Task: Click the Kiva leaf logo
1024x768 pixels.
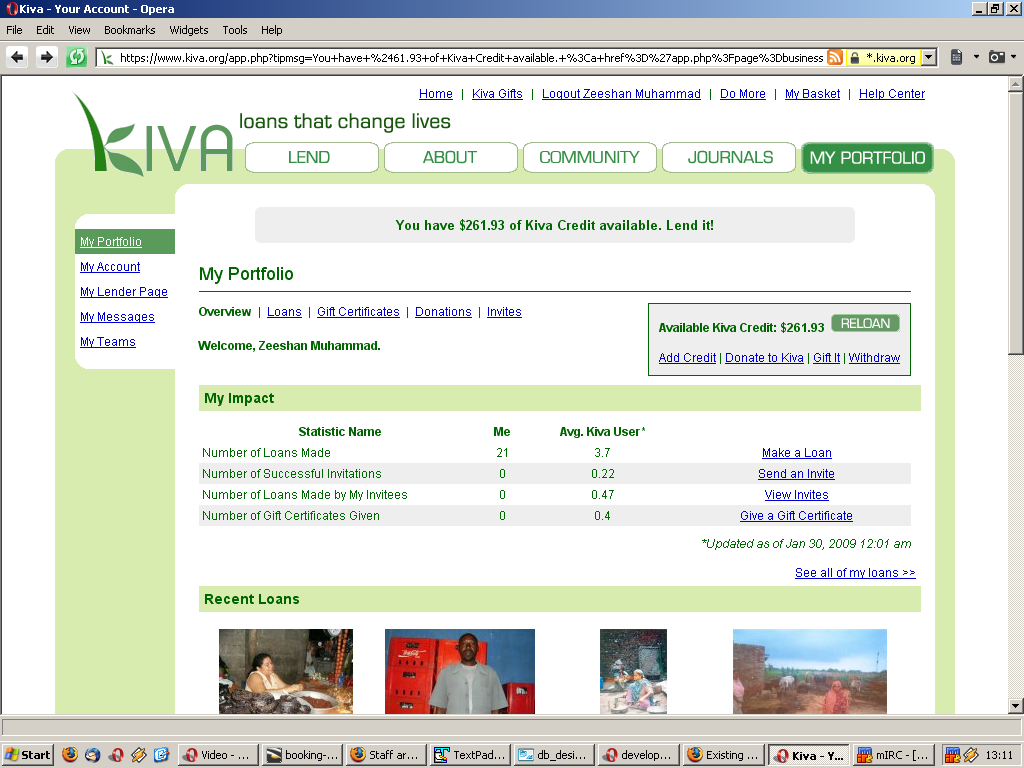Action: [152, 135]
